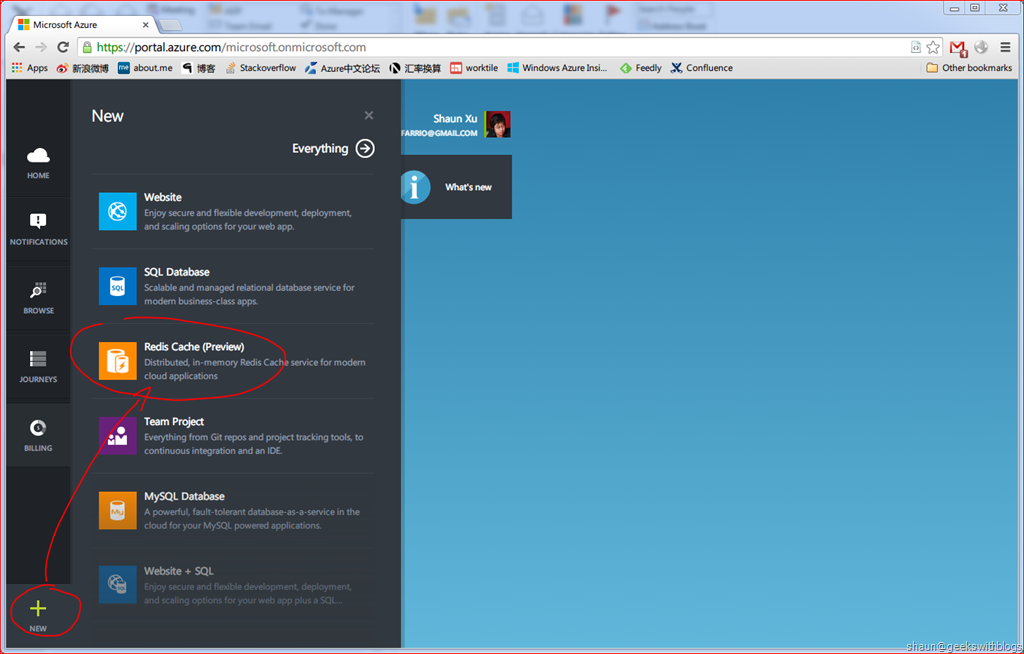The height and width of the screenshot is (654, 1024).
Task: Open the Home cloud icon in sidebar
Action: point(38,155)
